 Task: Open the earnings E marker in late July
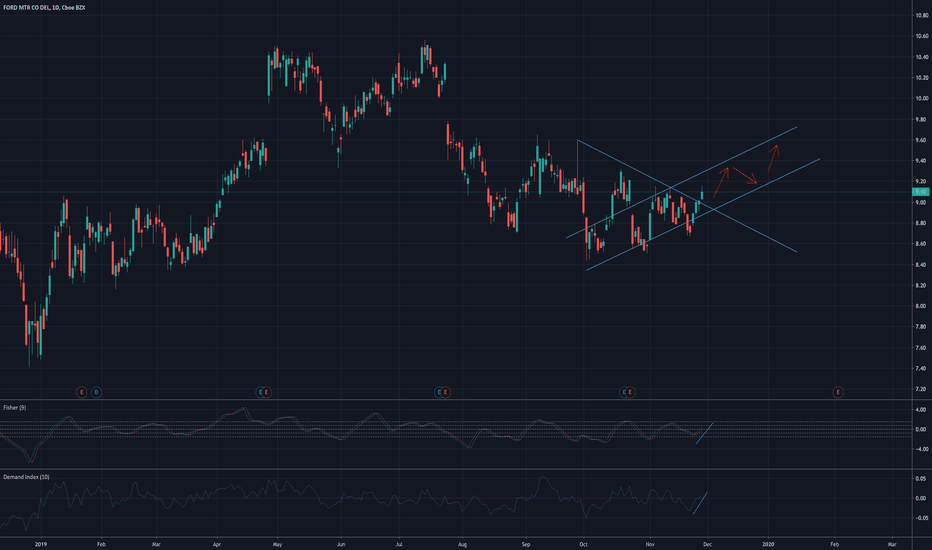pyautogui.click(x=445, y=392)
